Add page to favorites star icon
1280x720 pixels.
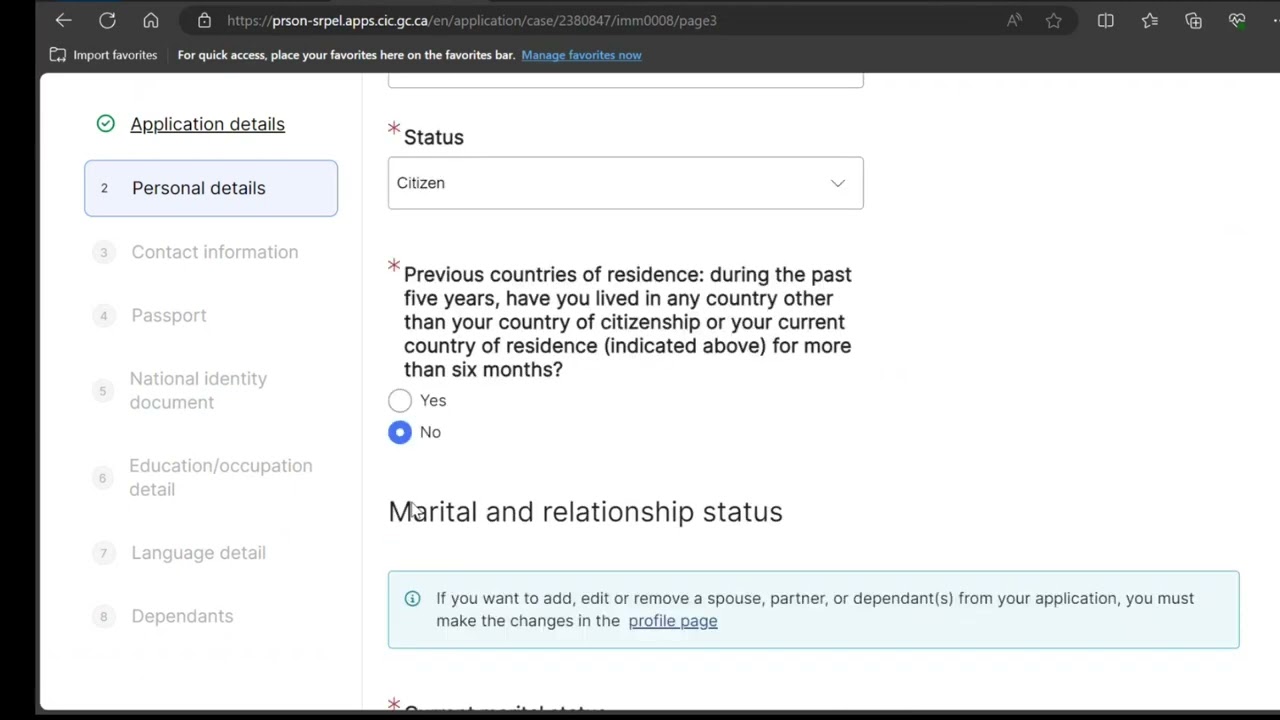(1054, 20)
